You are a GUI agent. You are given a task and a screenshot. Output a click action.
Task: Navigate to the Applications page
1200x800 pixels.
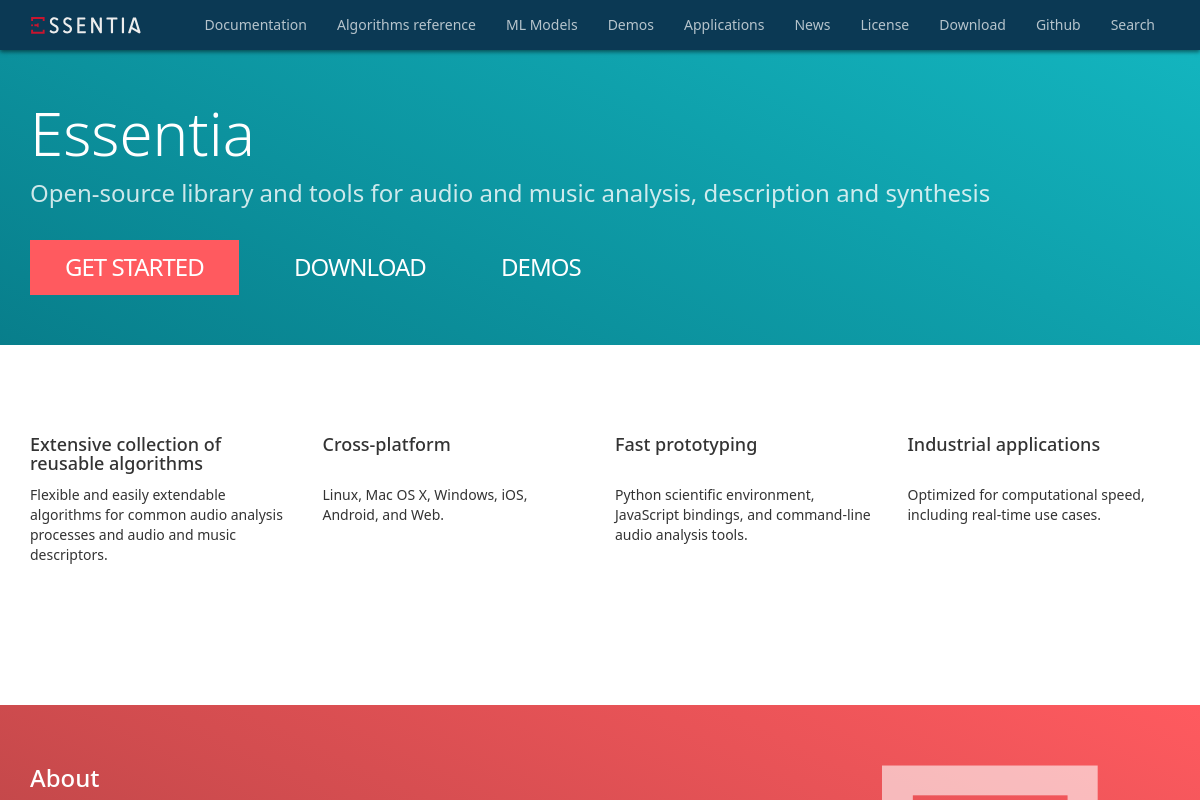pyautogui.click(x=724, y=25)
